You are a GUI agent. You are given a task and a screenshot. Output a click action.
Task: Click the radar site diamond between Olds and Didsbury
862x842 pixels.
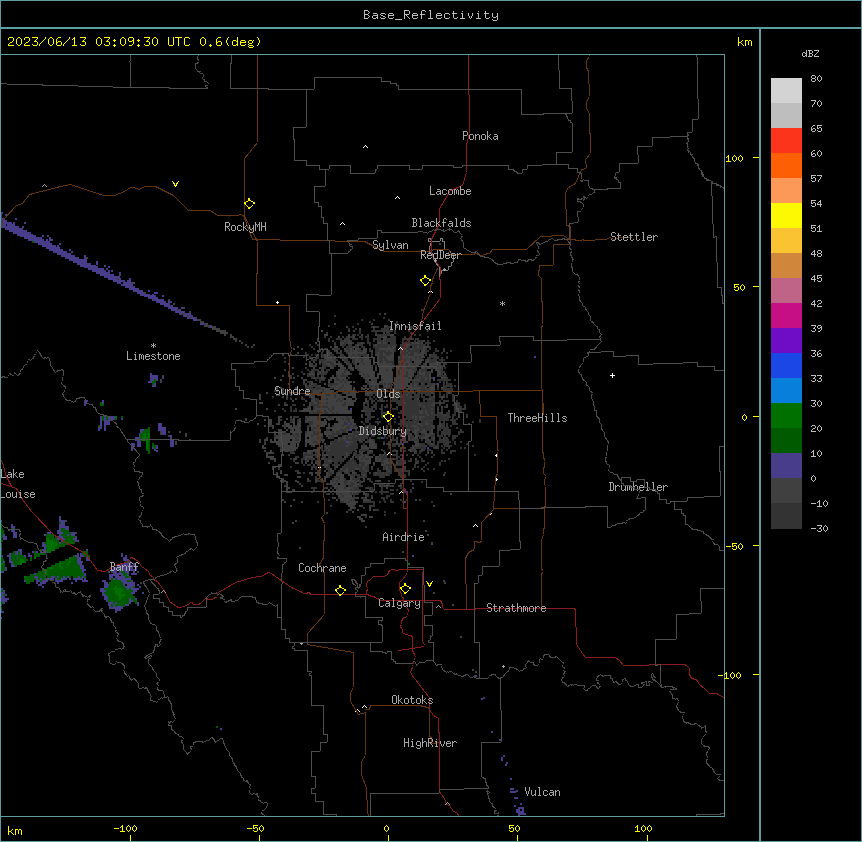pos(388,417)
